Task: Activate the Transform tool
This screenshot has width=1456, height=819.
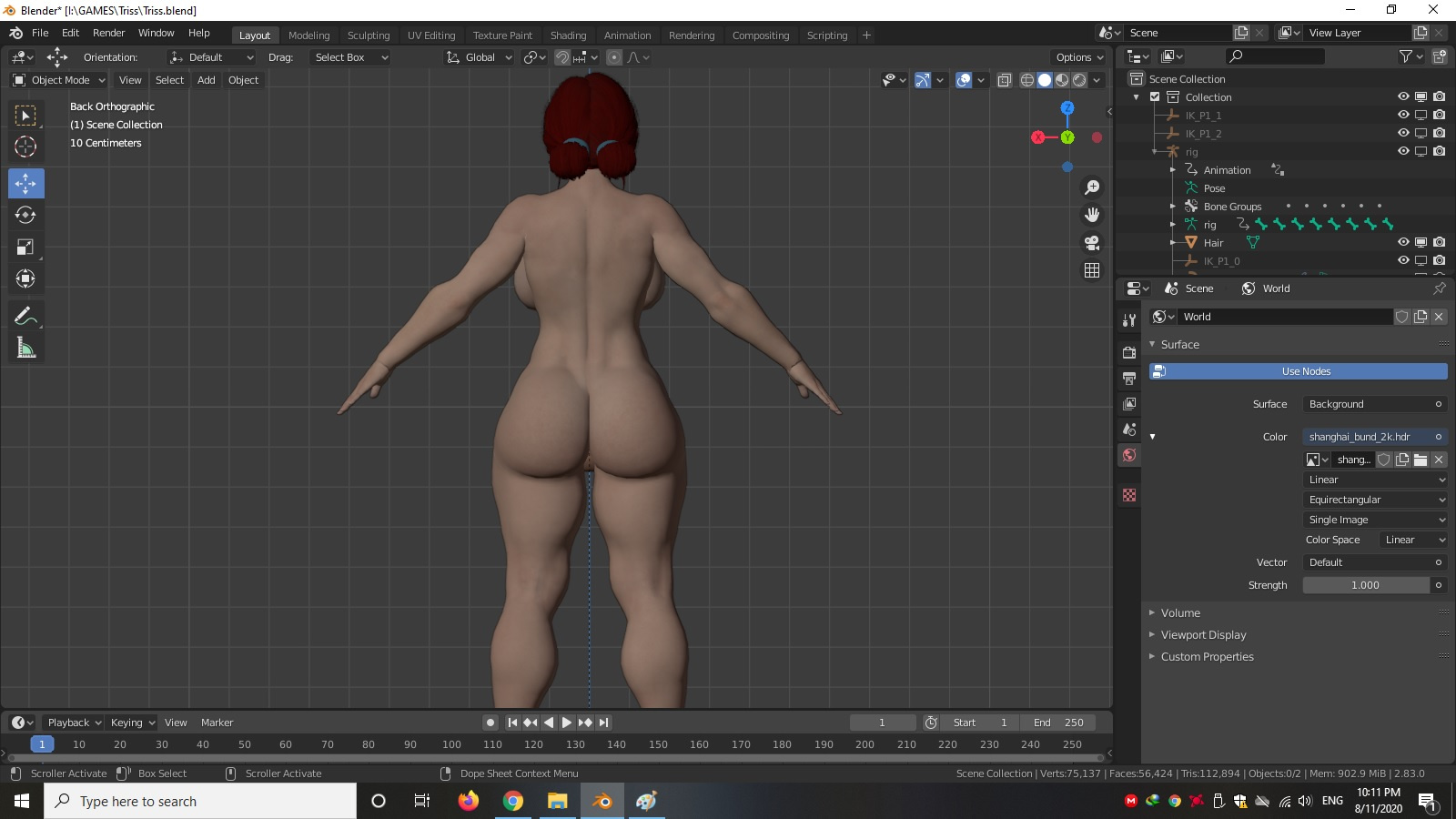Action: [26, 278]
